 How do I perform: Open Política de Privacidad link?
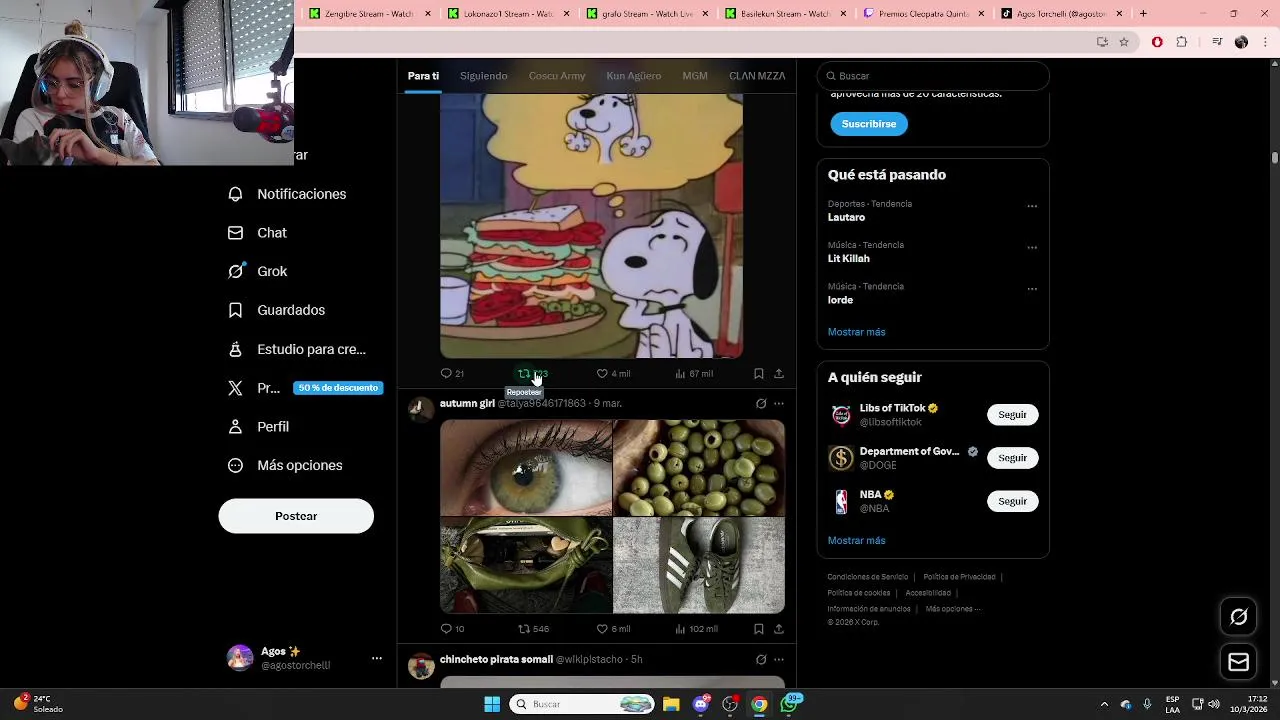959,577
